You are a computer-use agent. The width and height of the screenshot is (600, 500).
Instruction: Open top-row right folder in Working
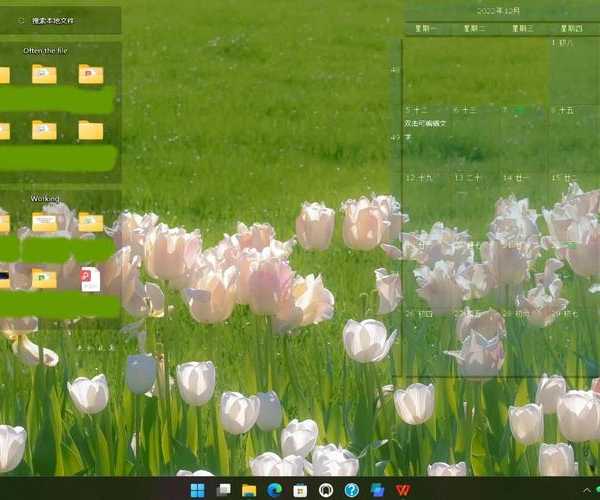[x=91, y=222]
